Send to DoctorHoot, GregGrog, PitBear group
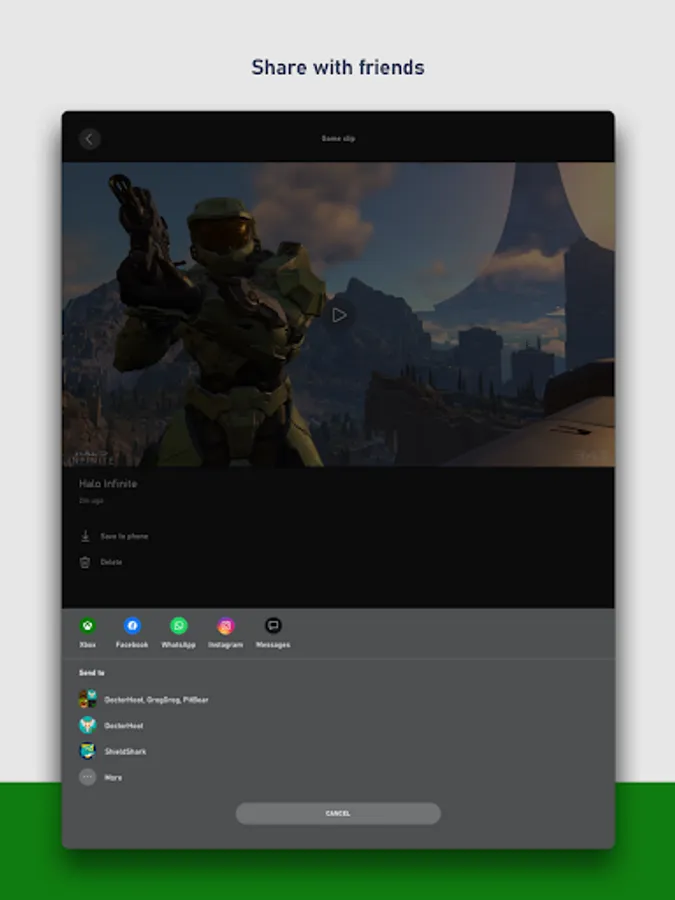Viewport: 675px width, 900px height. [157, 700]
